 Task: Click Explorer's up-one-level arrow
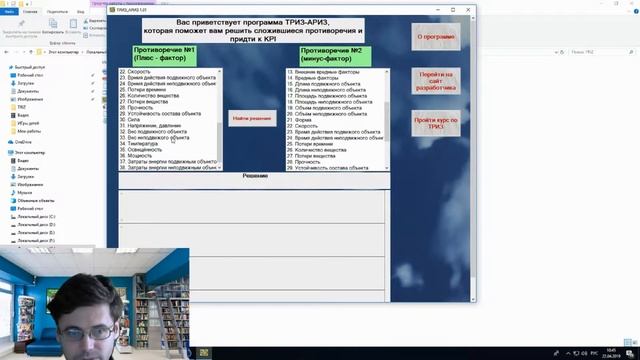pyautogui.click(x=31, y=52)
